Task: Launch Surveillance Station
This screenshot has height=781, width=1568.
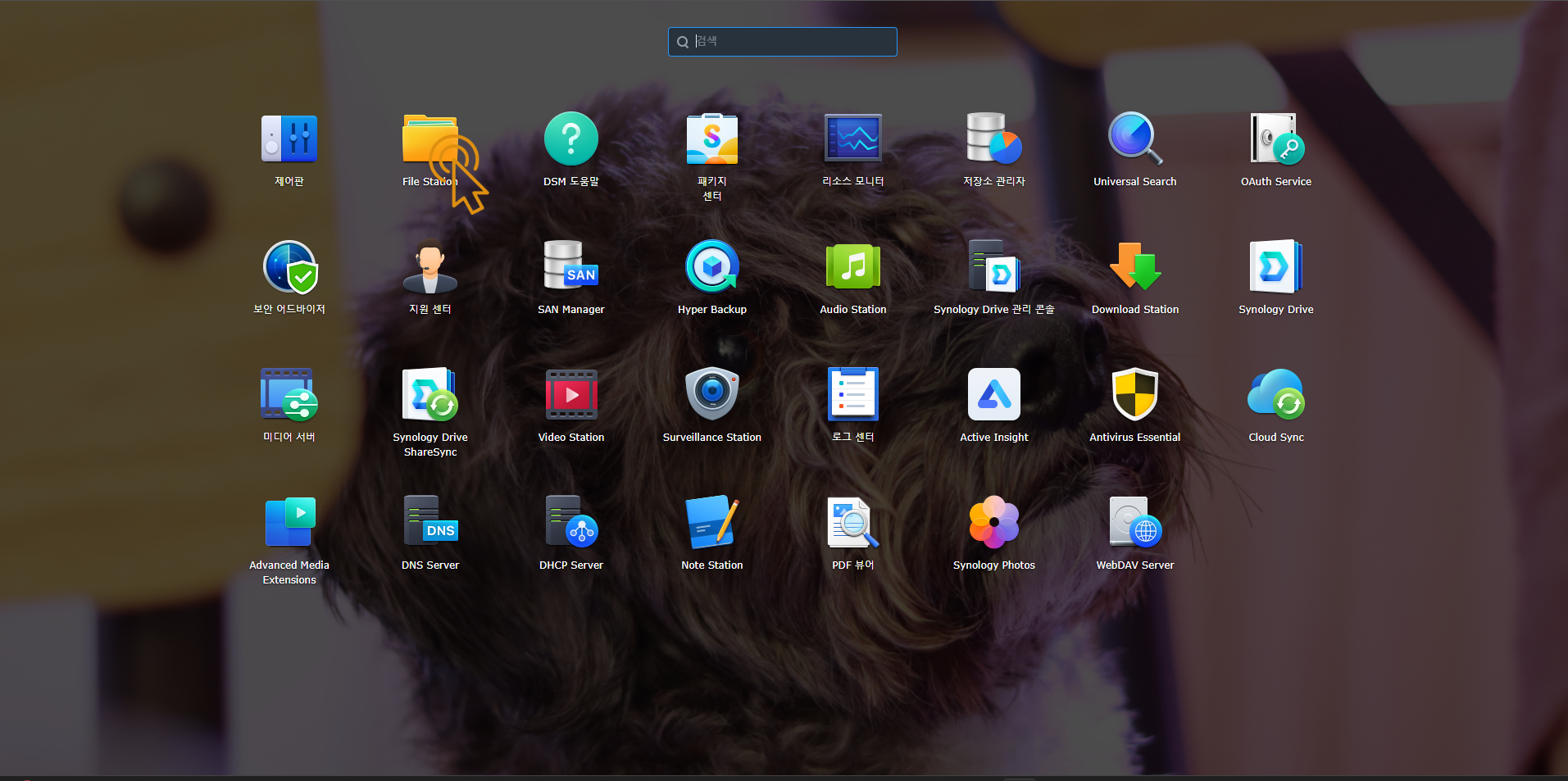Action: (x=712, y=394)
